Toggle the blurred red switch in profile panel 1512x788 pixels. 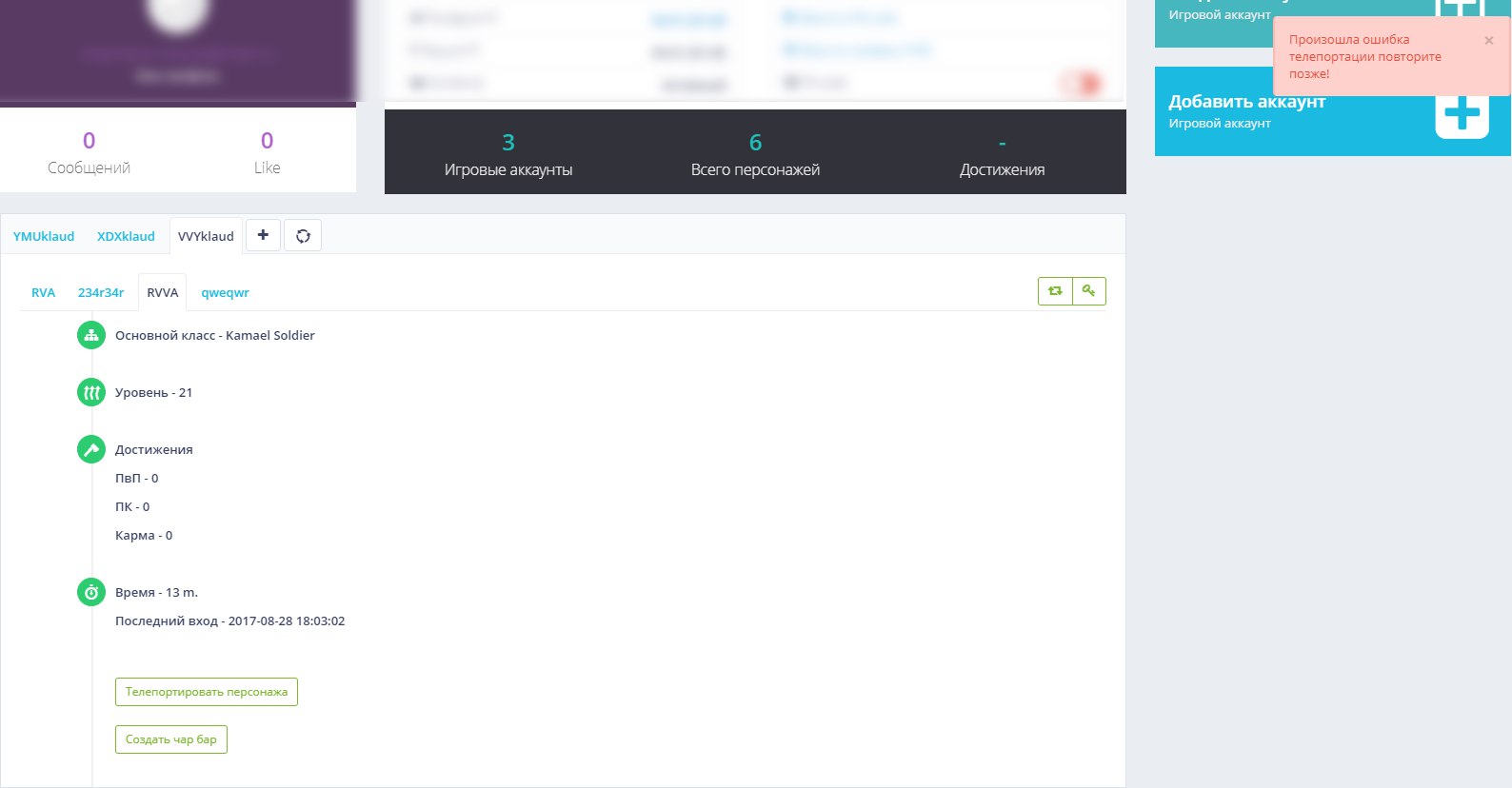(1082, 84)
